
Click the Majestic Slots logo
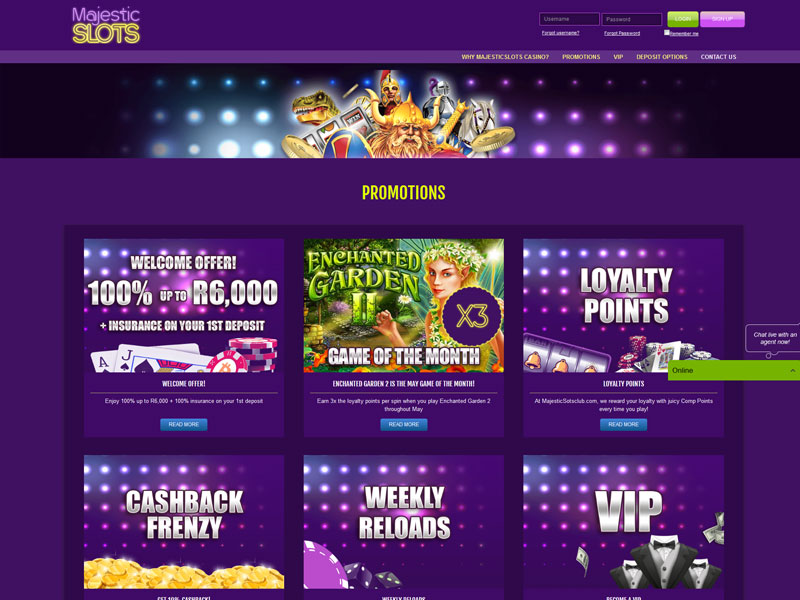tap(106, 25)
